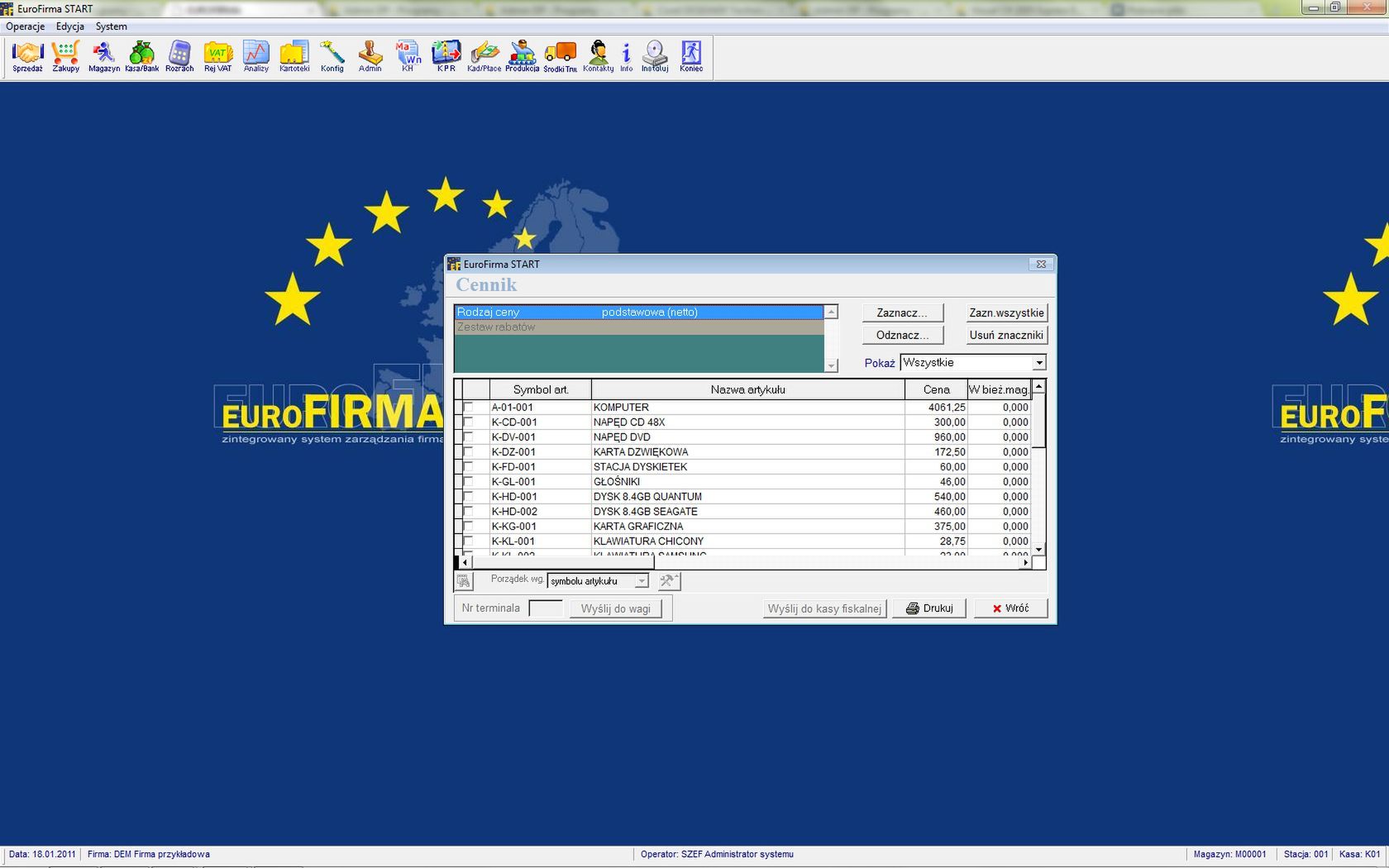This screenshot has width=1389, height=868.
Task: Click the Drukuj print button
Action: point(928,608)
